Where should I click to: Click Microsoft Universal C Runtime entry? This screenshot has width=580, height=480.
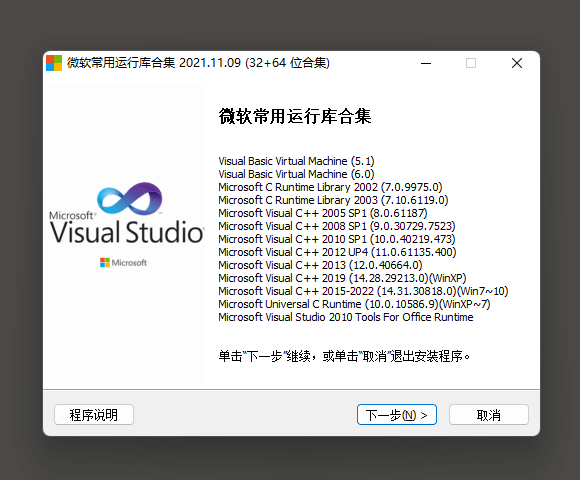coord(354,304)
